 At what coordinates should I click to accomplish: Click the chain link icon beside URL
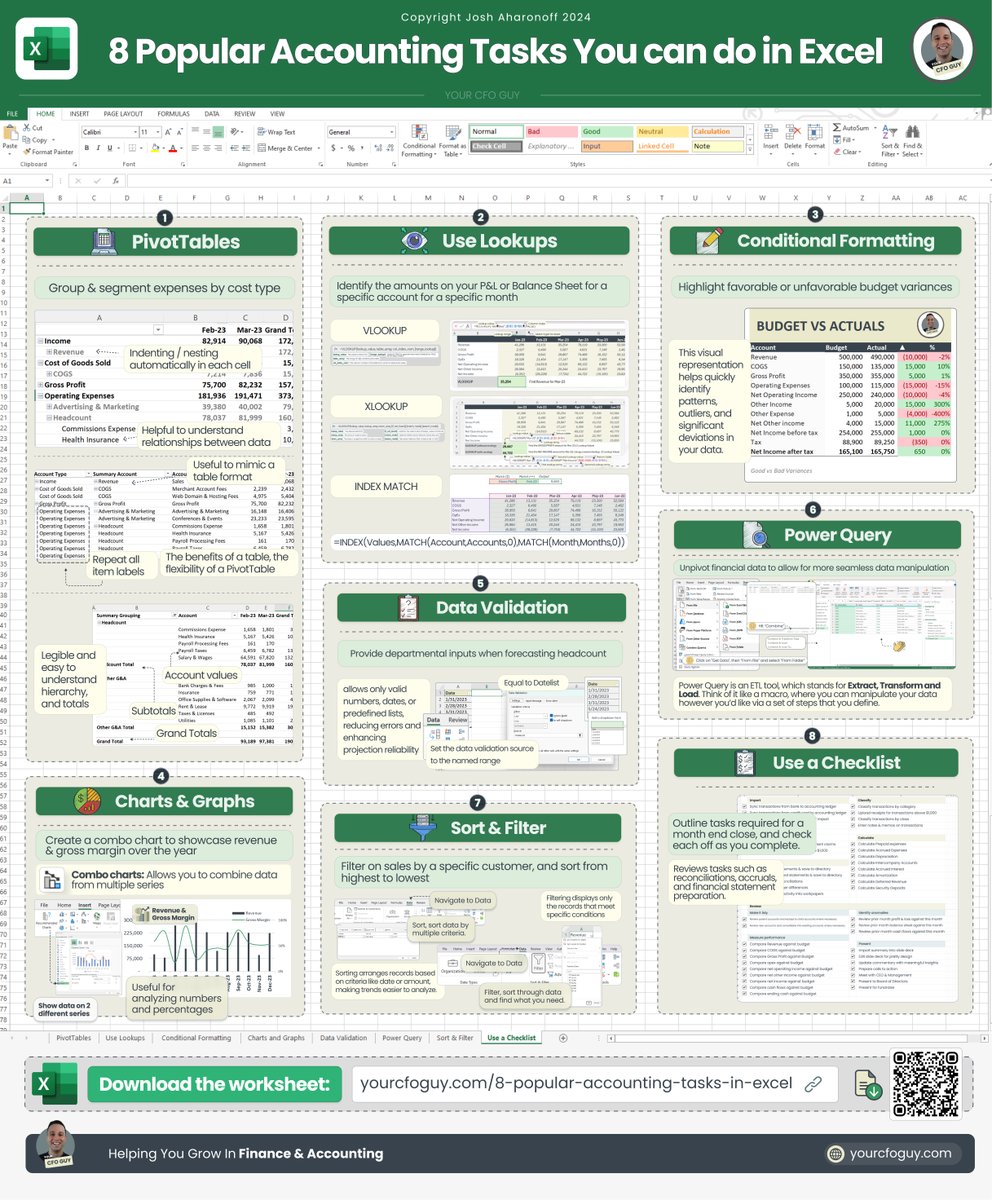(x=813, y=1083)
